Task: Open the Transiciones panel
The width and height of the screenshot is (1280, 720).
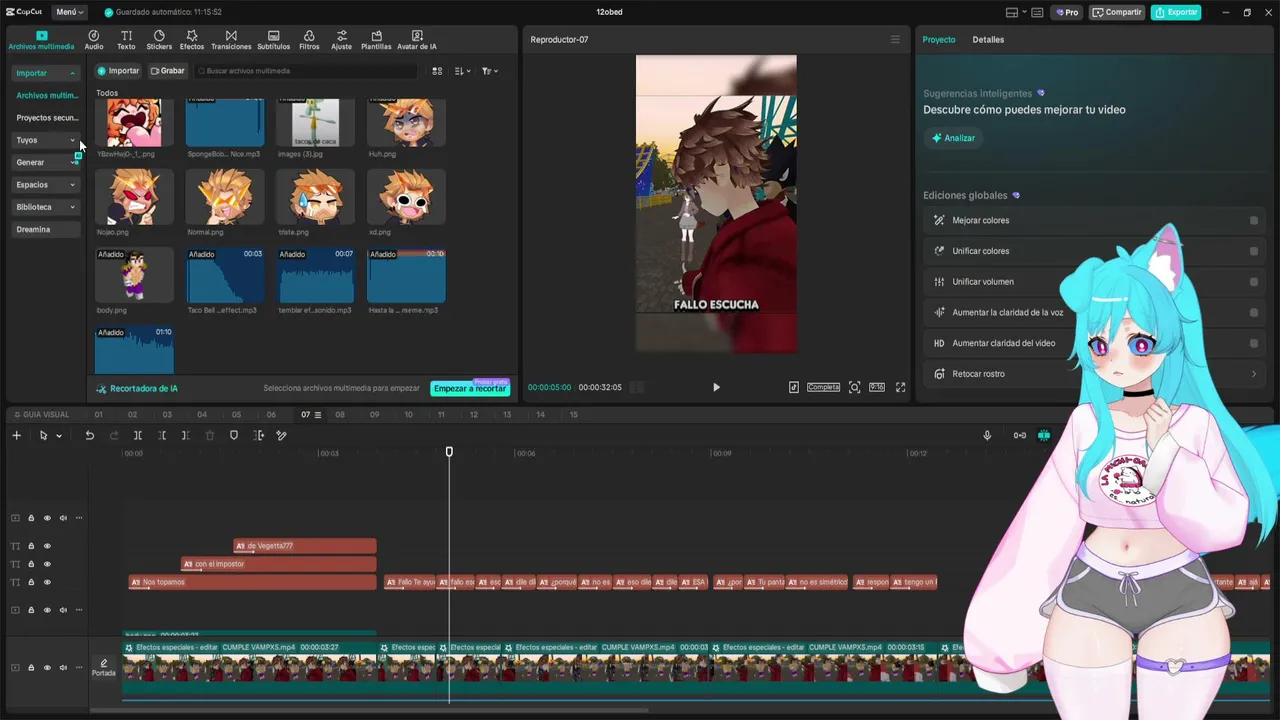Action: click(231, 40)
